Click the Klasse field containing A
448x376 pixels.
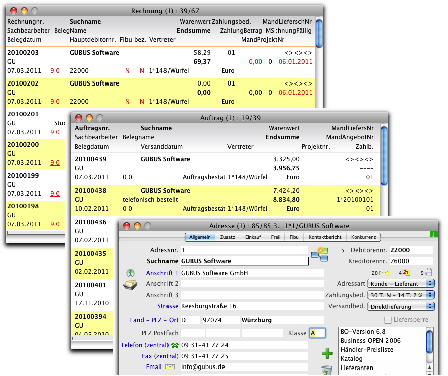click(x=318, y=333)
